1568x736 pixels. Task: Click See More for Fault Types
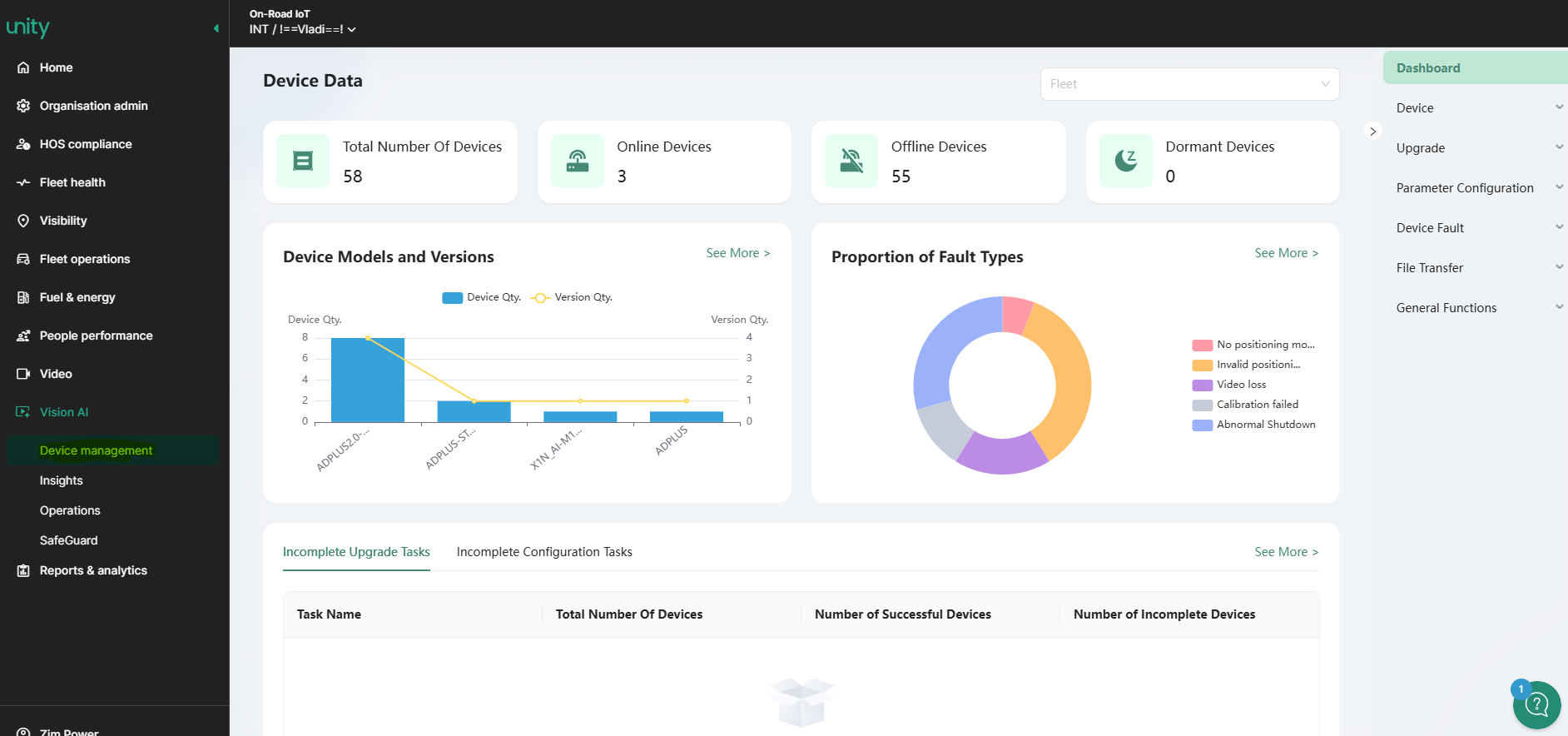[1287, 253]
